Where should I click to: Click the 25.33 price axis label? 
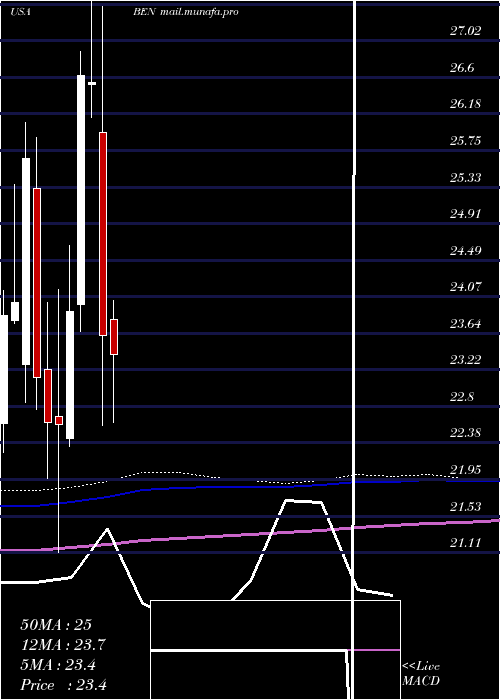(465, 178)
